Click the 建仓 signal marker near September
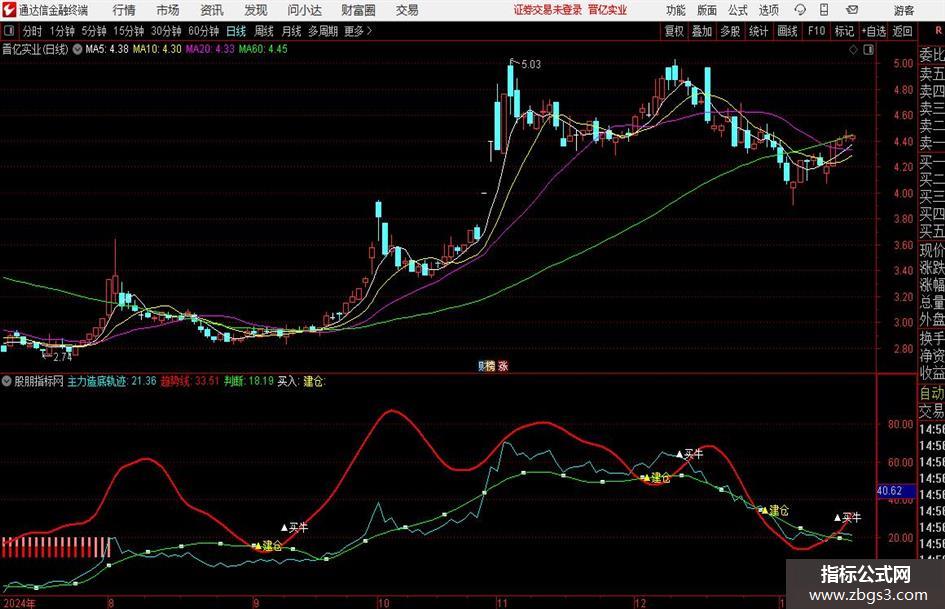This screenshot has height=609, width=945. click(269, 546)
